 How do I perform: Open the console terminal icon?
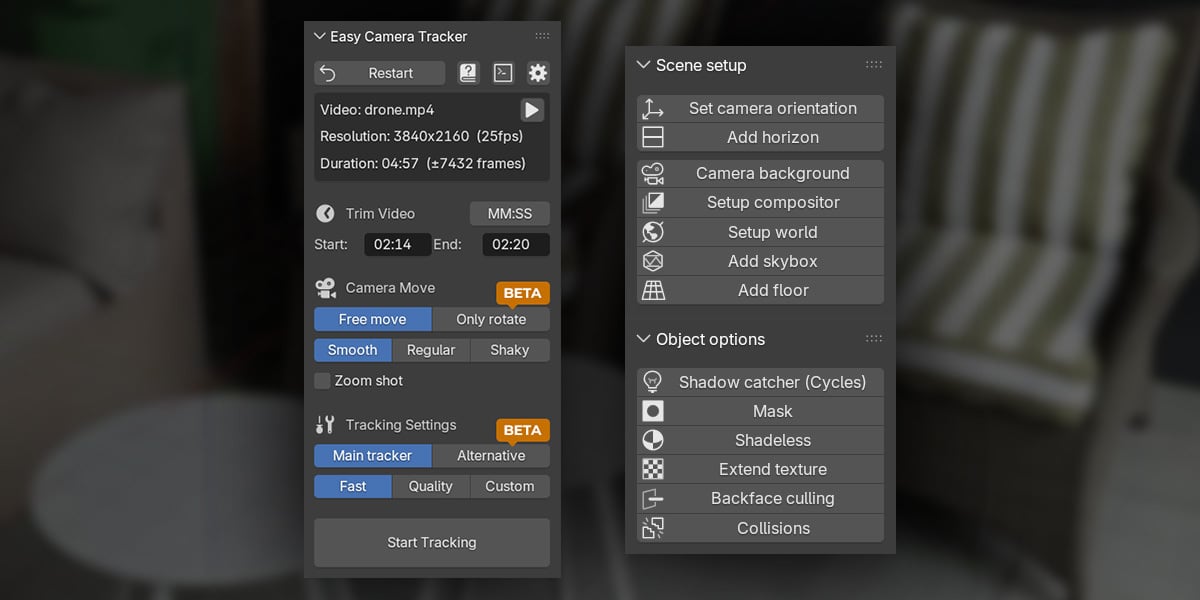click(503, 73)
